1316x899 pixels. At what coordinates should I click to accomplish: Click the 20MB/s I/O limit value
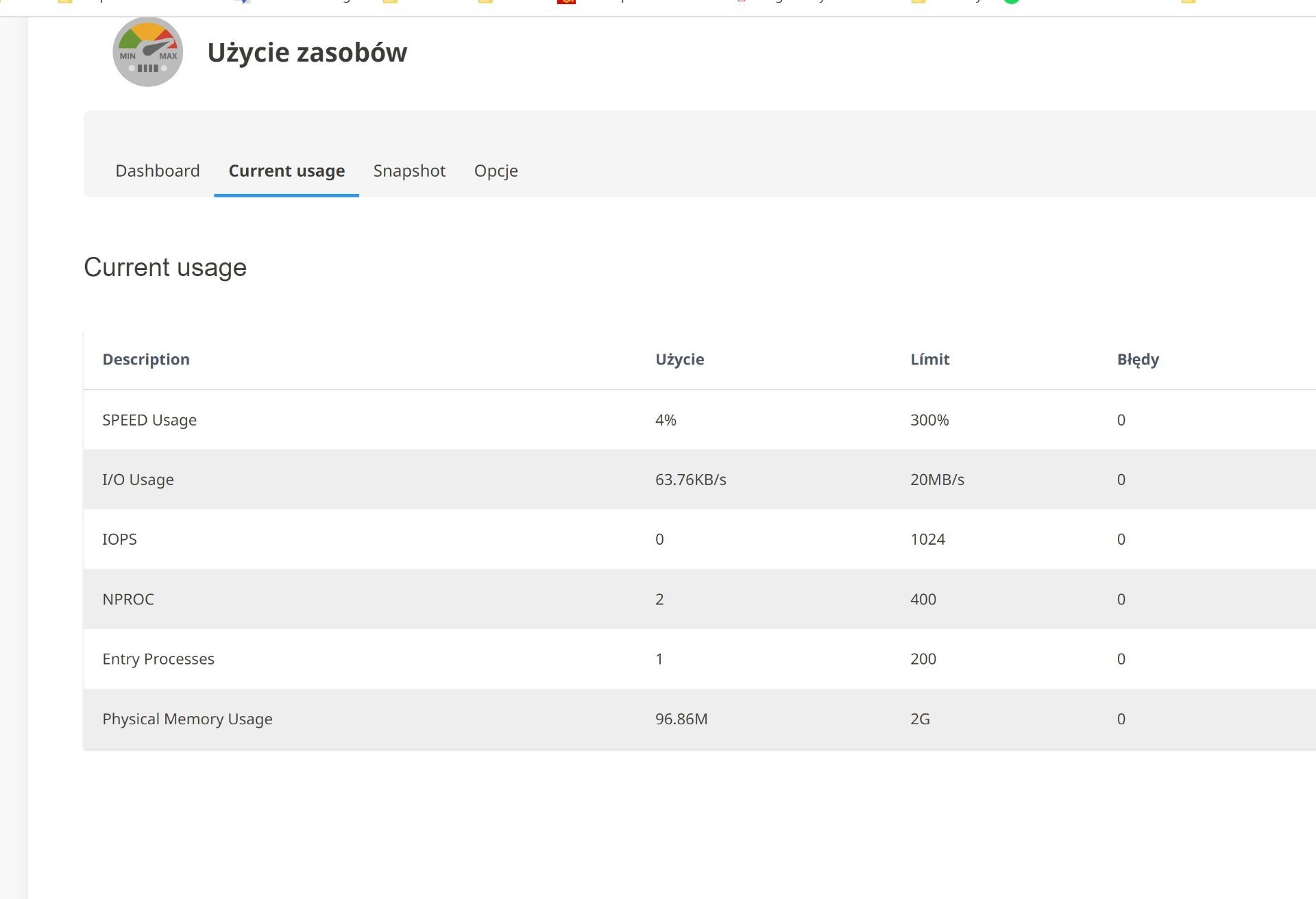pos(937,480)
